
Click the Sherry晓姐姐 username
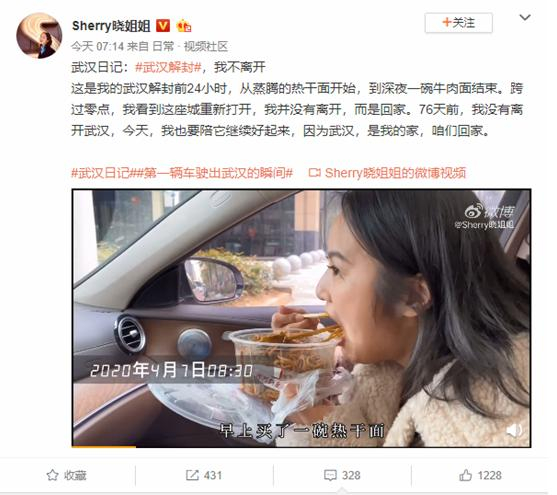point(111,26)
